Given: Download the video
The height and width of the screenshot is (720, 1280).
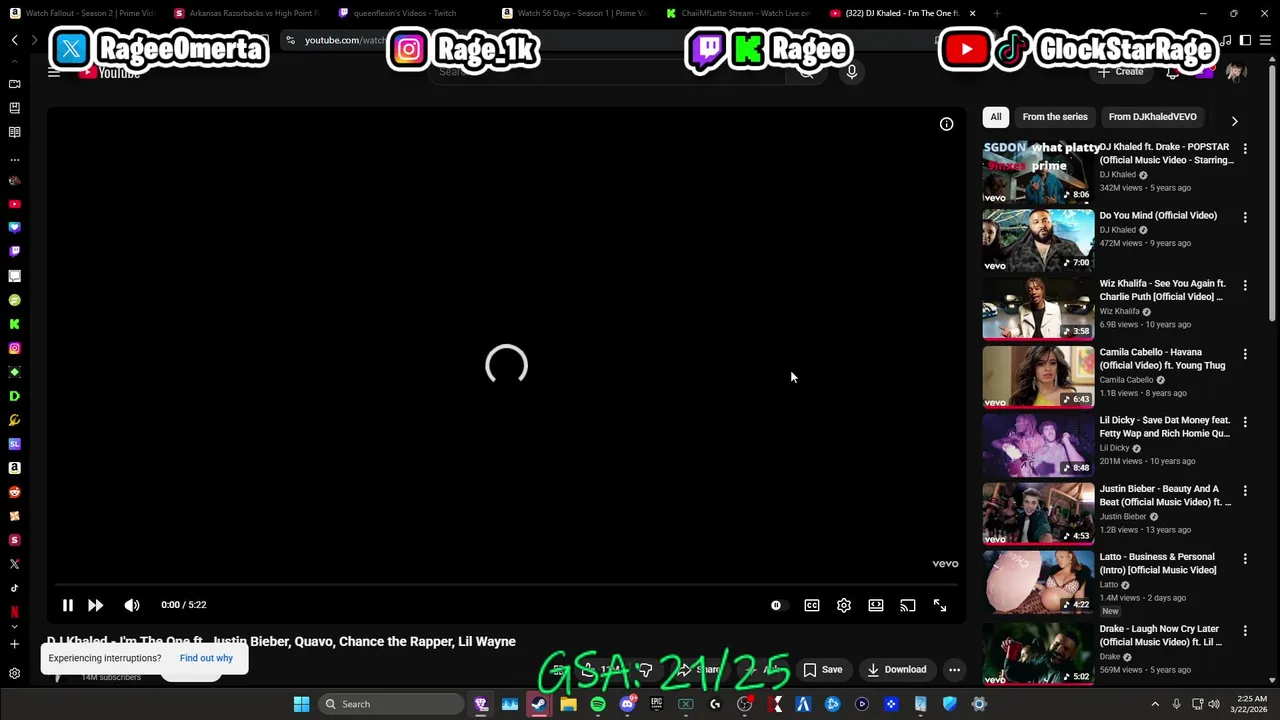Looking at the screenshot, I should [897, 670].
